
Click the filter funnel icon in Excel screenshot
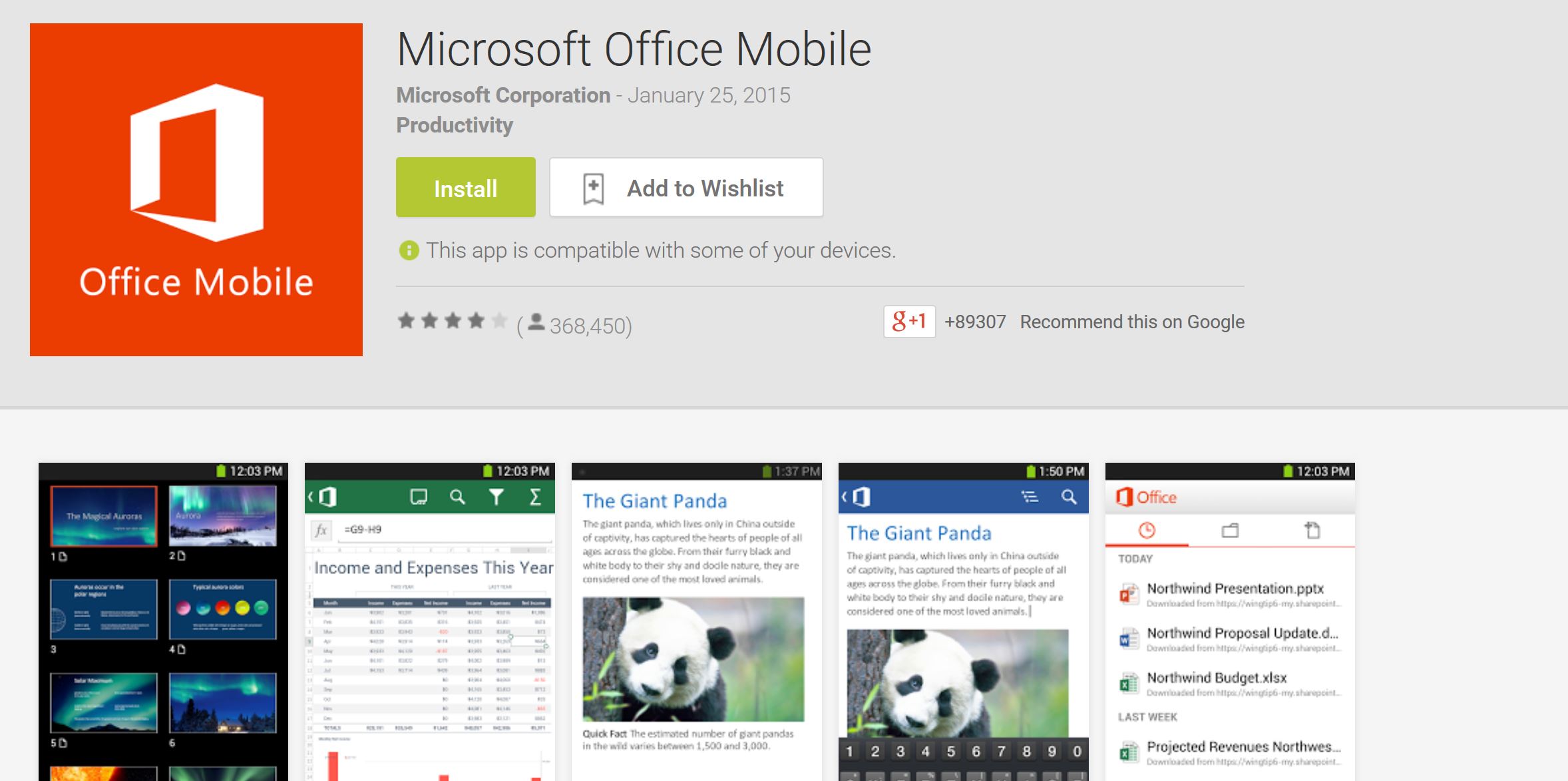coord(496,497)
